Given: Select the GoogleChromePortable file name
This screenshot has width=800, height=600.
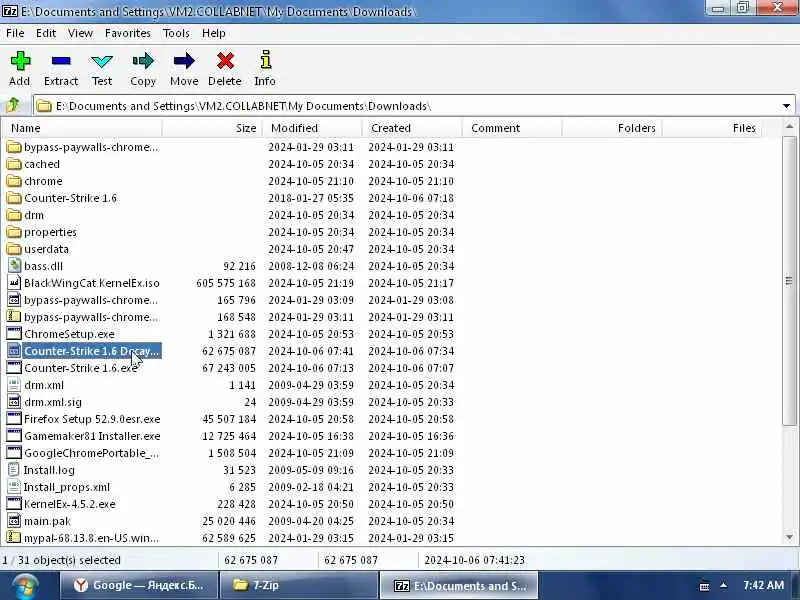Looking at the screenshot, I should click(91, 453).
